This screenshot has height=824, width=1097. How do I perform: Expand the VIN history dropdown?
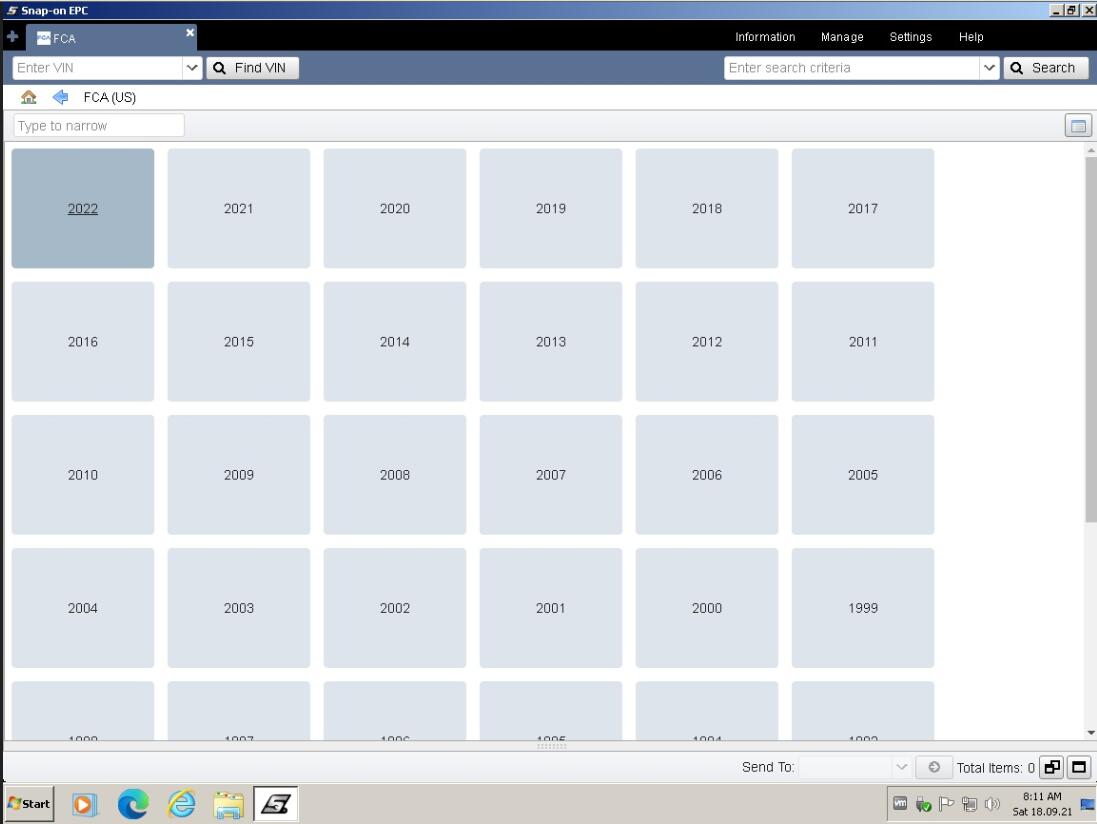pyautogui.click(x=192, y=68)
